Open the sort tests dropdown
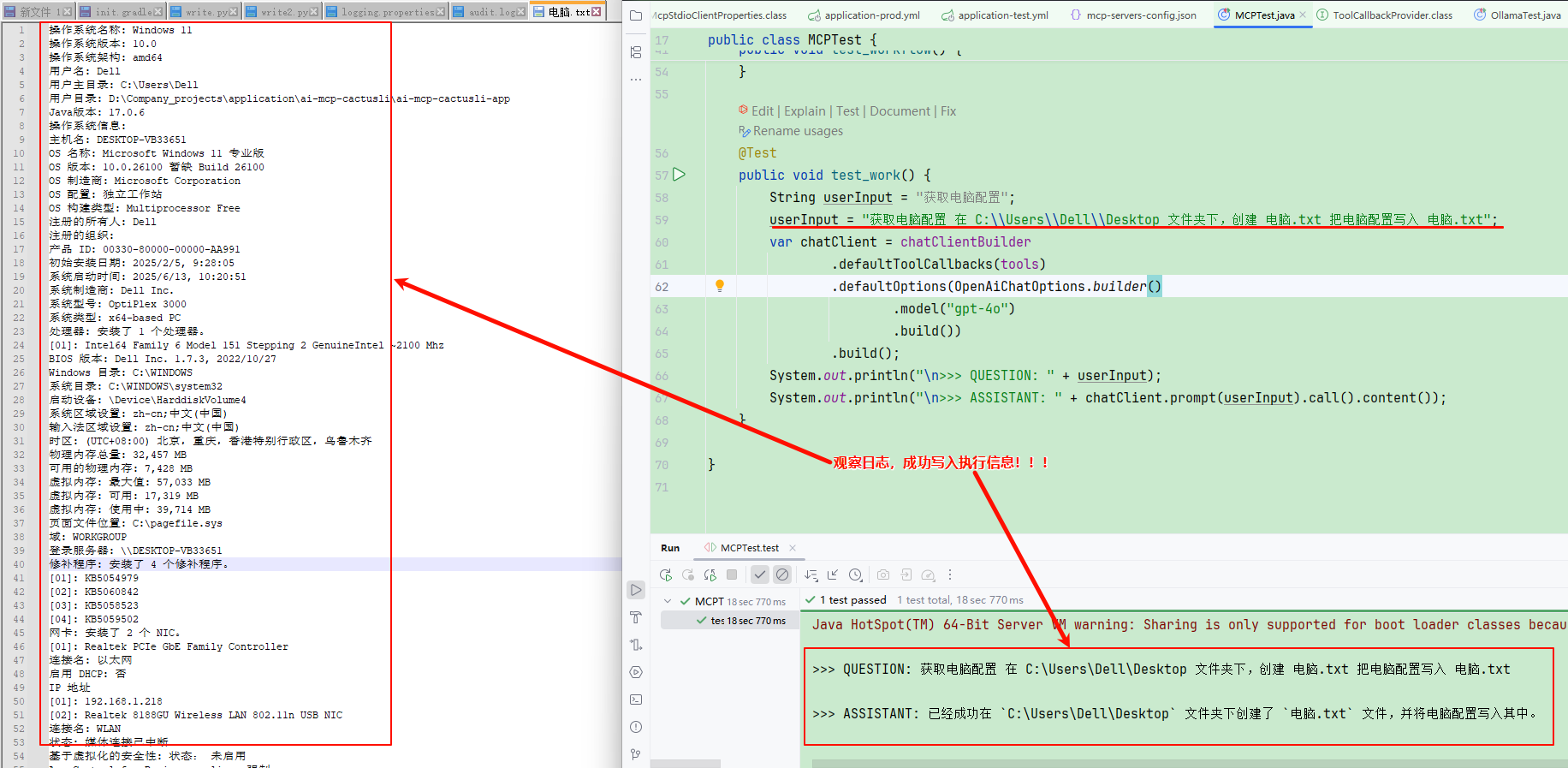The width and height of the screenshot is (1568, 768). pos(811,575)
